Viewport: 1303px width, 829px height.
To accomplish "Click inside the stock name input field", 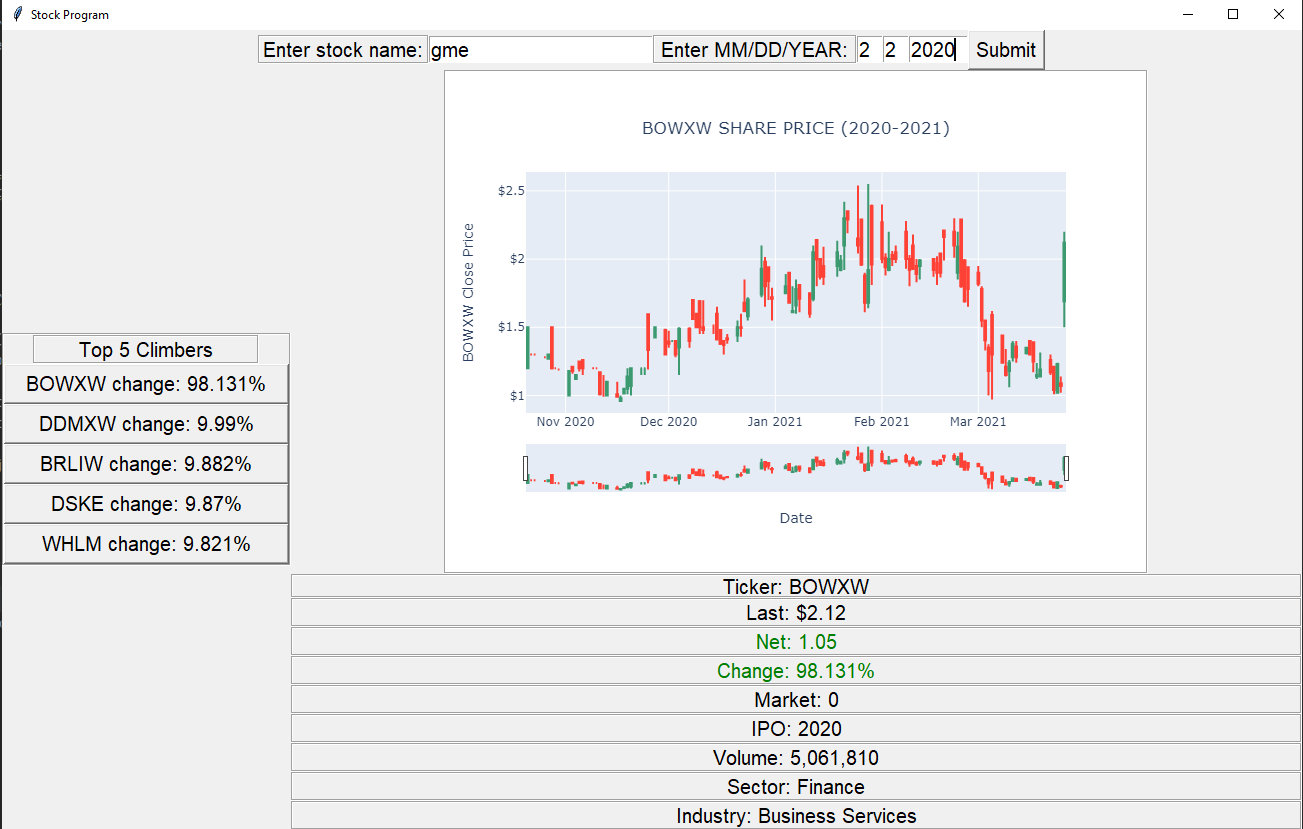I will (540, 48).
